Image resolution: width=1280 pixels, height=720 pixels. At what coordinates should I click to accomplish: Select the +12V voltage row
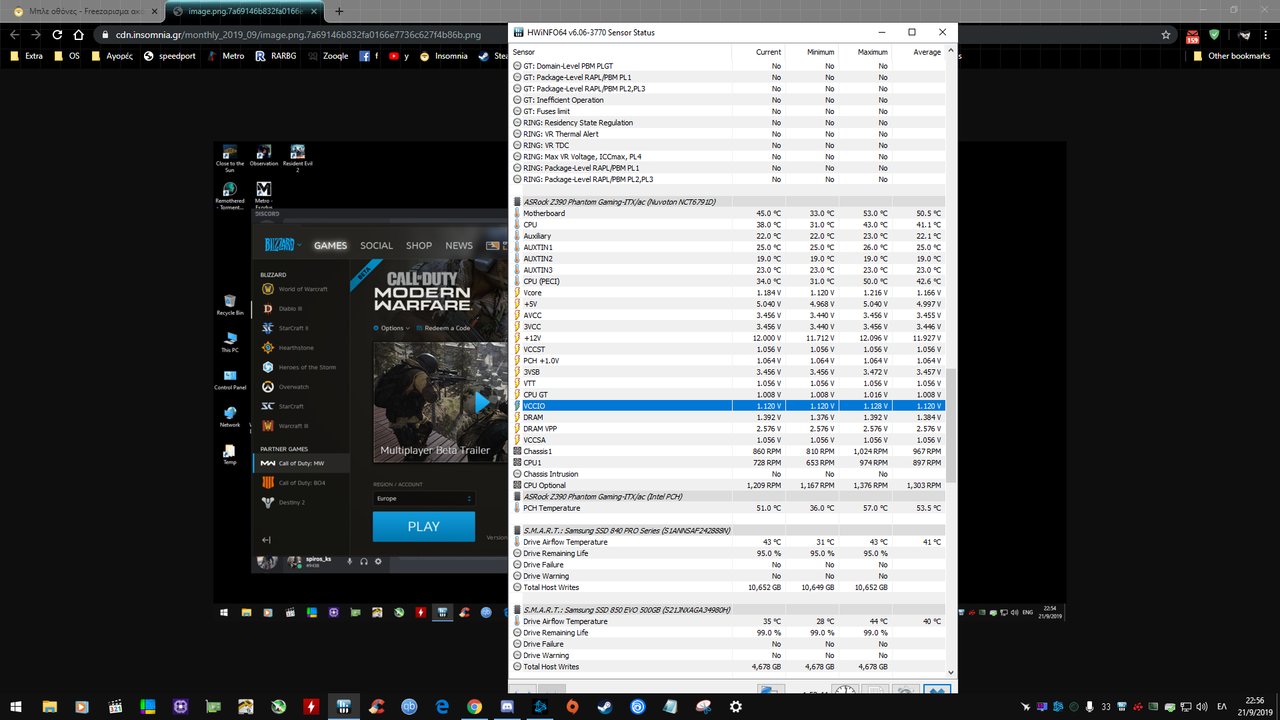tap(730, 338)
